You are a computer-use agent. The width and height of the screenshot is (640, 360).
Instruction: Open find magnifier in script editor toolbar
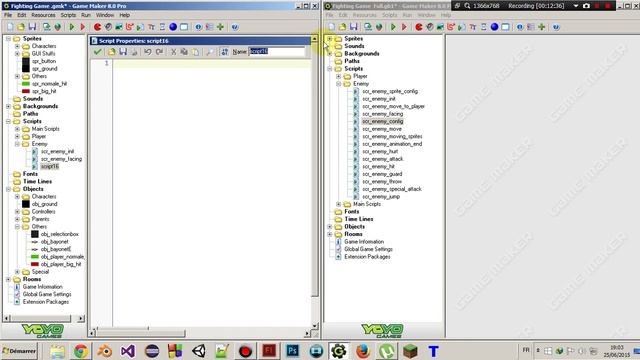(210, 52)
